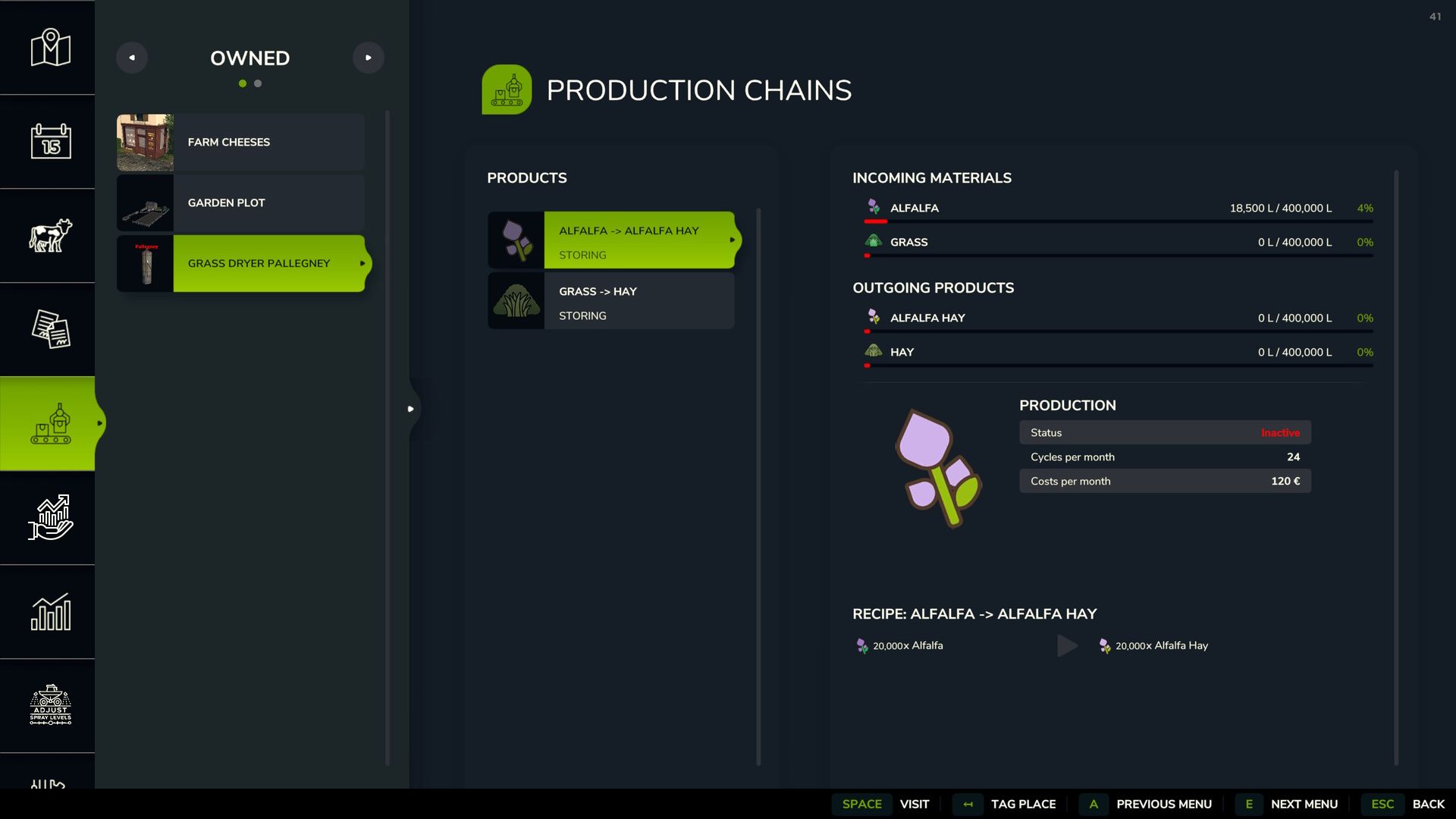This screenshot has height=819, width=1456.
Task: Select the production chains sidebar icon
Action: tap(50, 424)
